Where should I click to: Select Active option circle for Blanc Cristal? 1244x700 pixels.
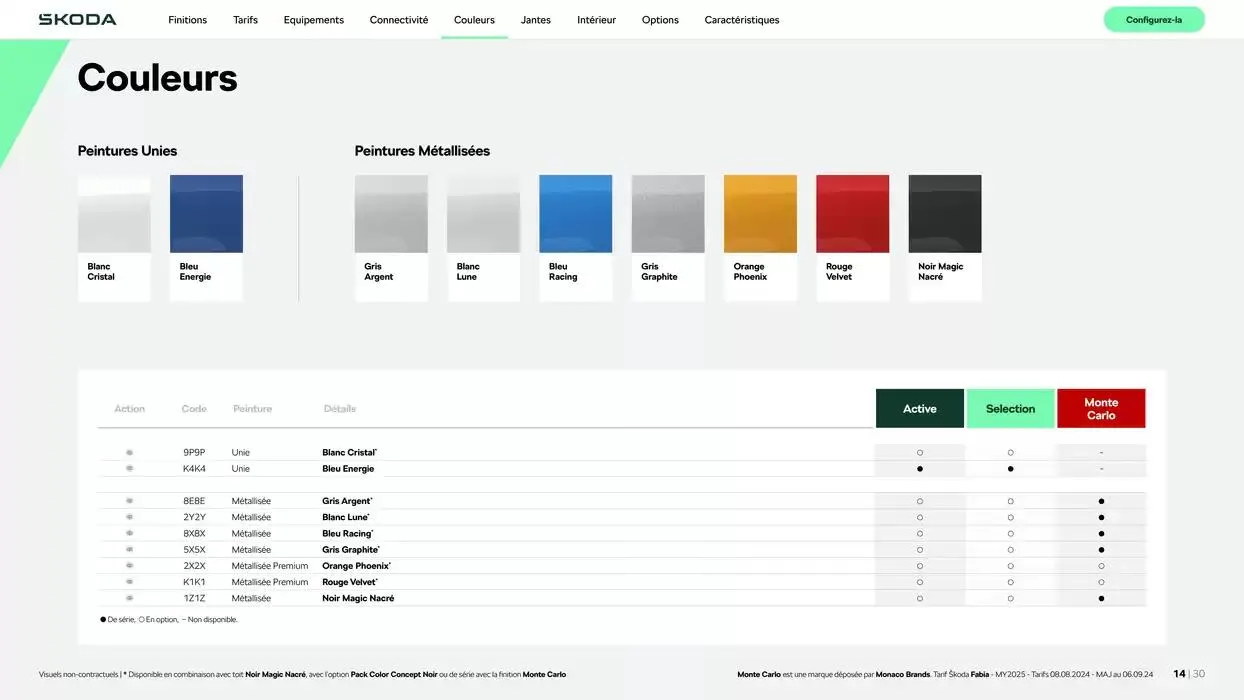point(919,453)
